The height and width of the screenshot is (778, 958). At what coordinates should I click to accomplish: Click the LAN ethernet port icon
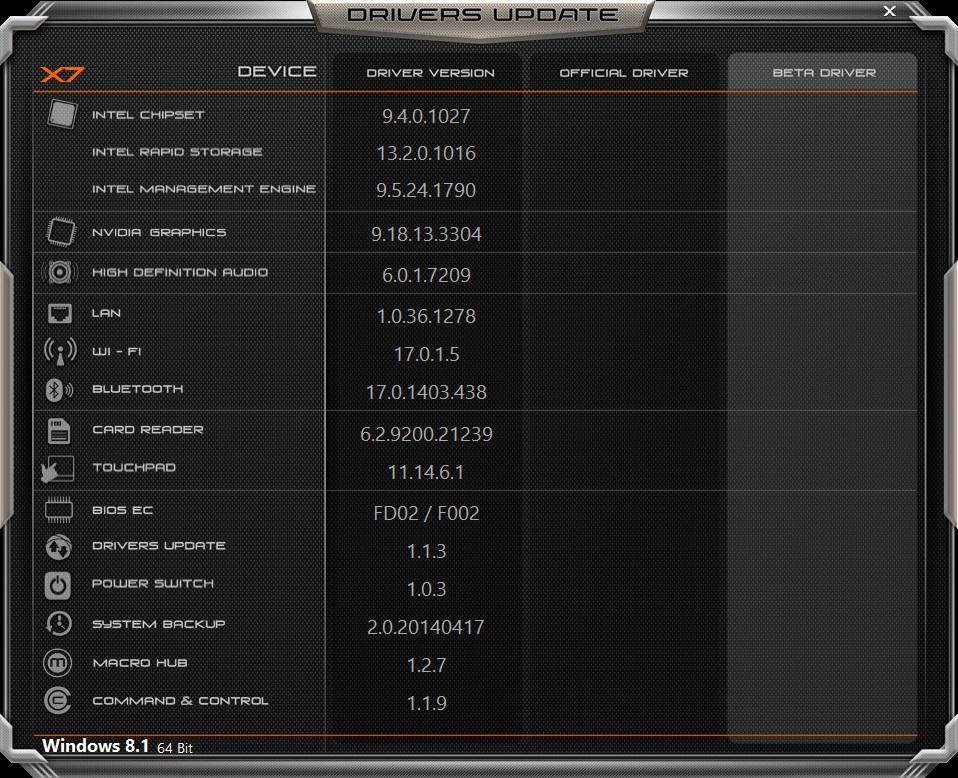click(59, 314)
